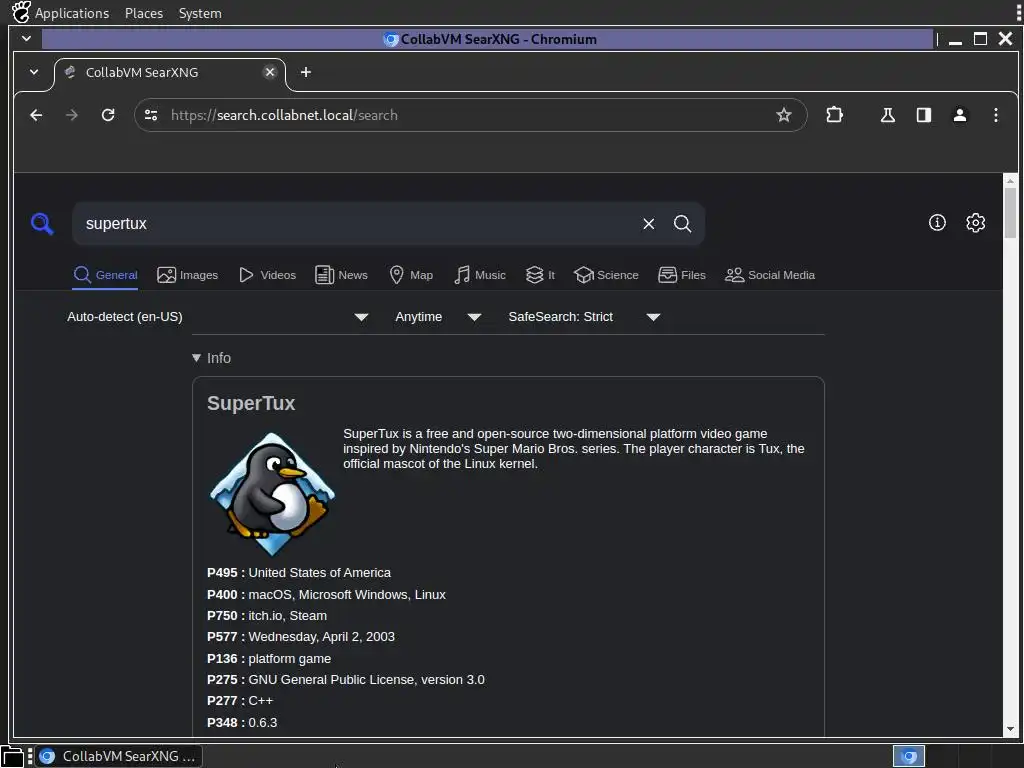
Task: Click the Chromium tray icon in bottom panel
Action: click(908, 756)
